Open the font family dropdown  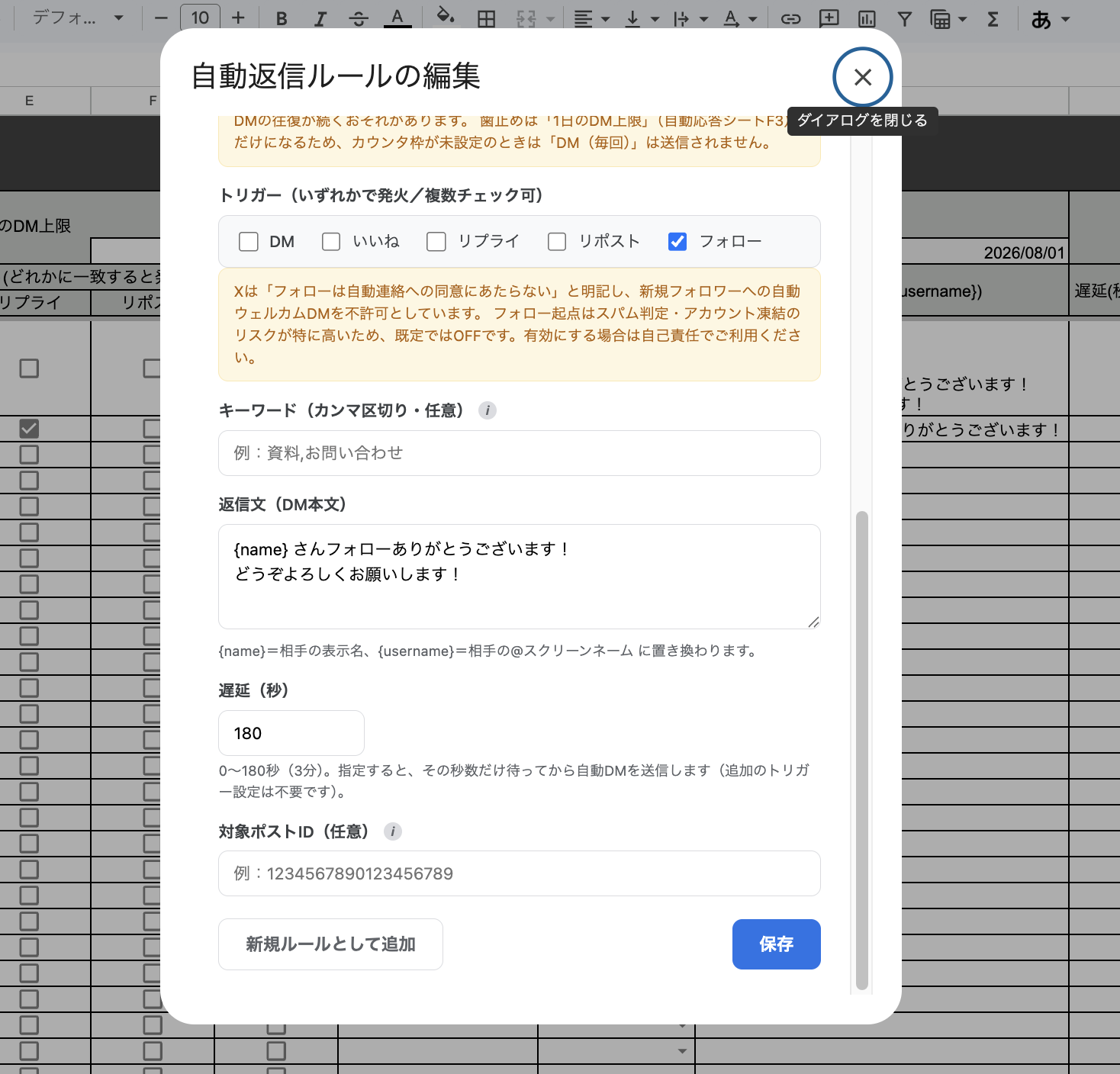77,18
